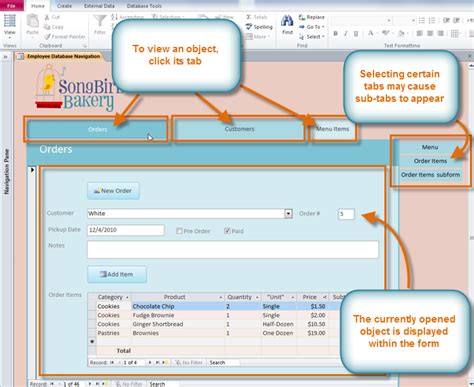Screen dimensions: 474x387
Task: Open the Customer combo box dropdown
Action: coord(288,214)
